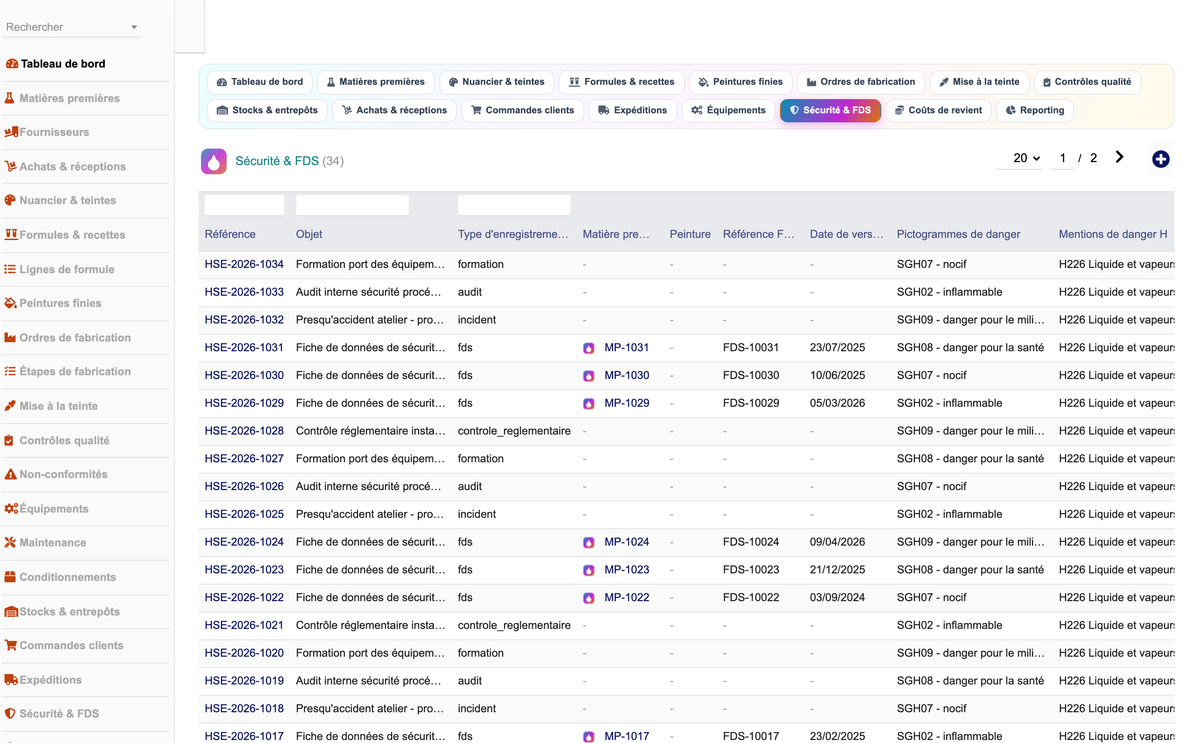The image size is (1200, 743).
Task: Click the Conditionnements box icon in sidebar
Action: coord(11,577)
